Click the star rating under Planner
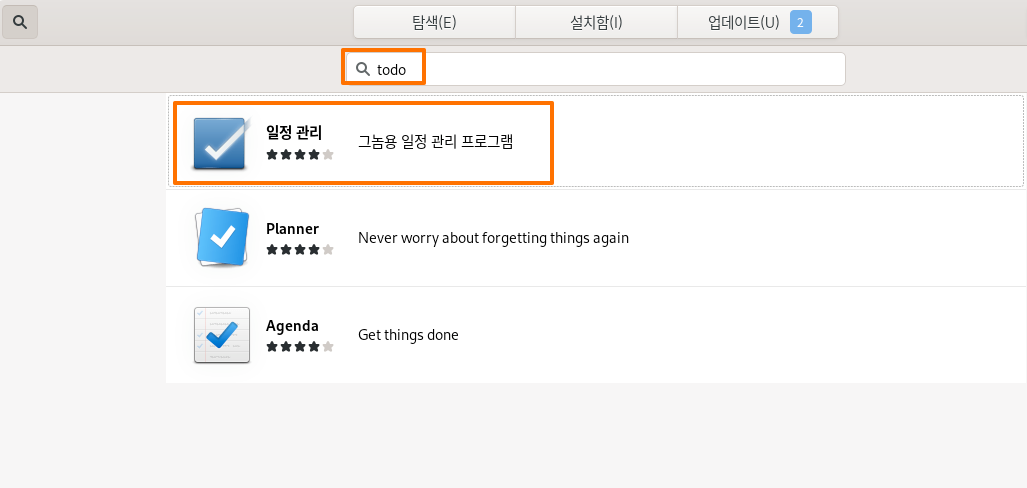1027x488 pixels. pyautogui.click(x=300, y=250)
